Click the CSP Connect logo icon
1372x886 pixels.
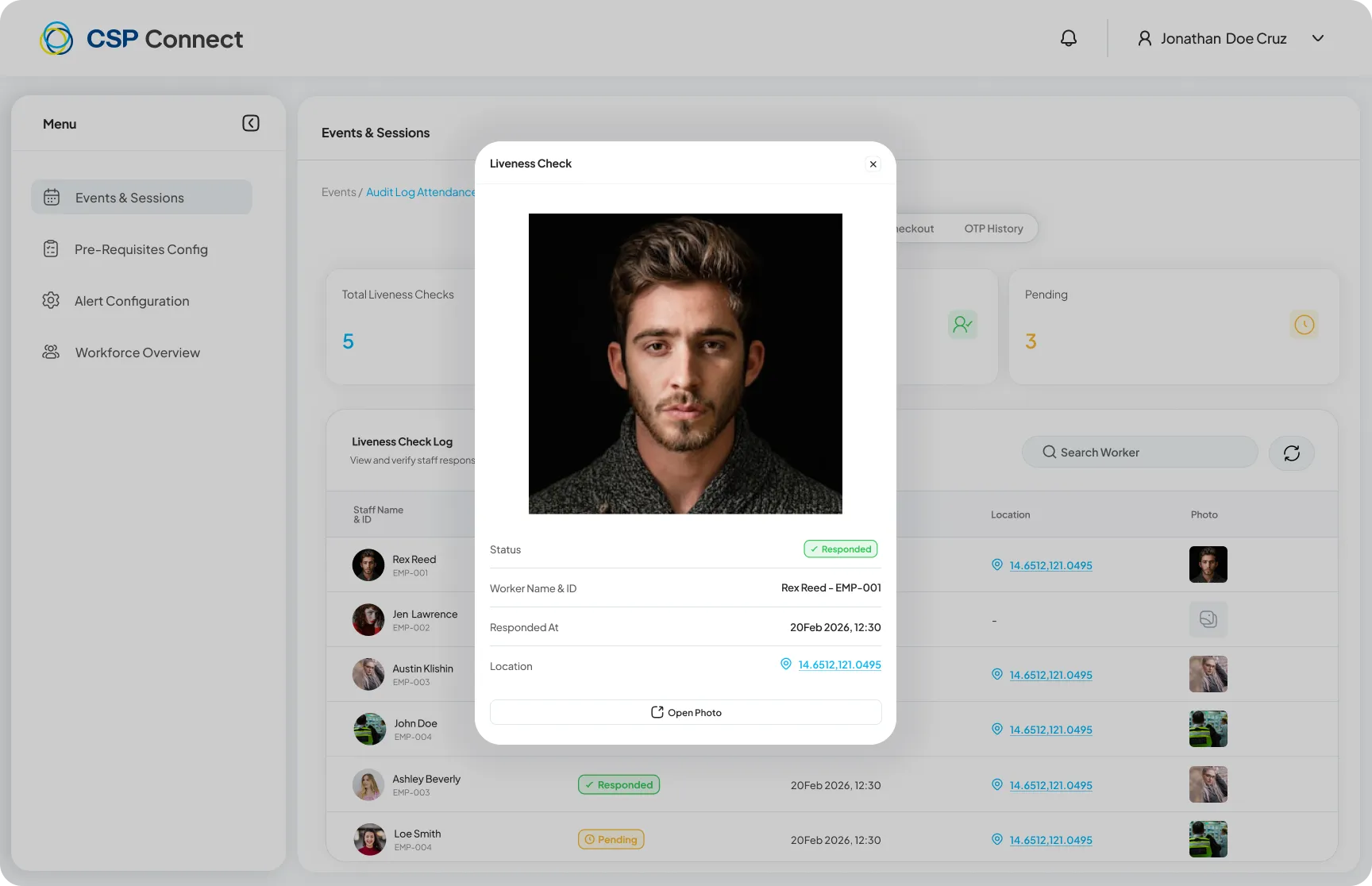point(56,38)
